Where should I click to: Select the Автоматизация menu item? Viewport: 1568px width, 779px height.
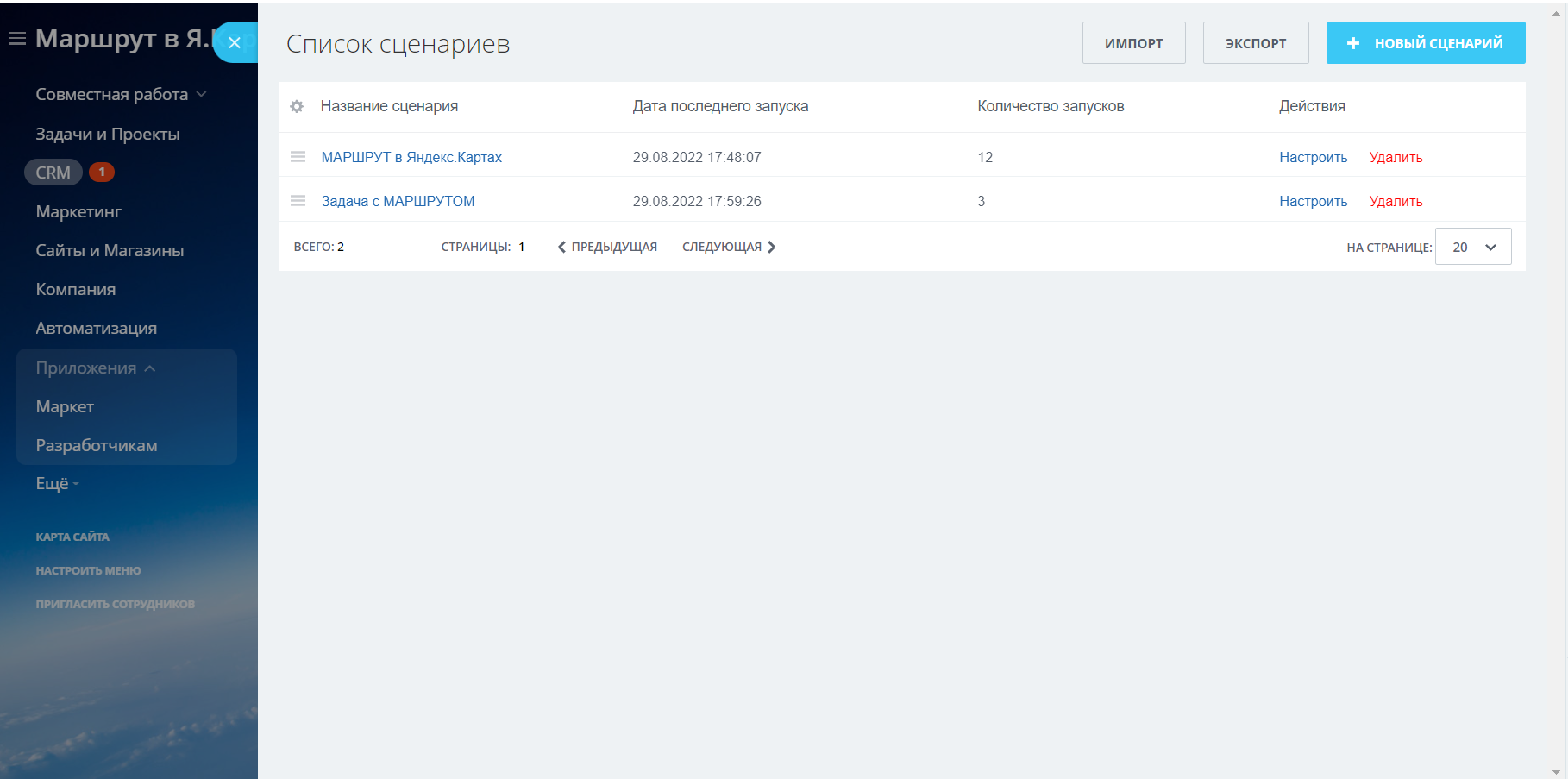(x=97, y=329)
